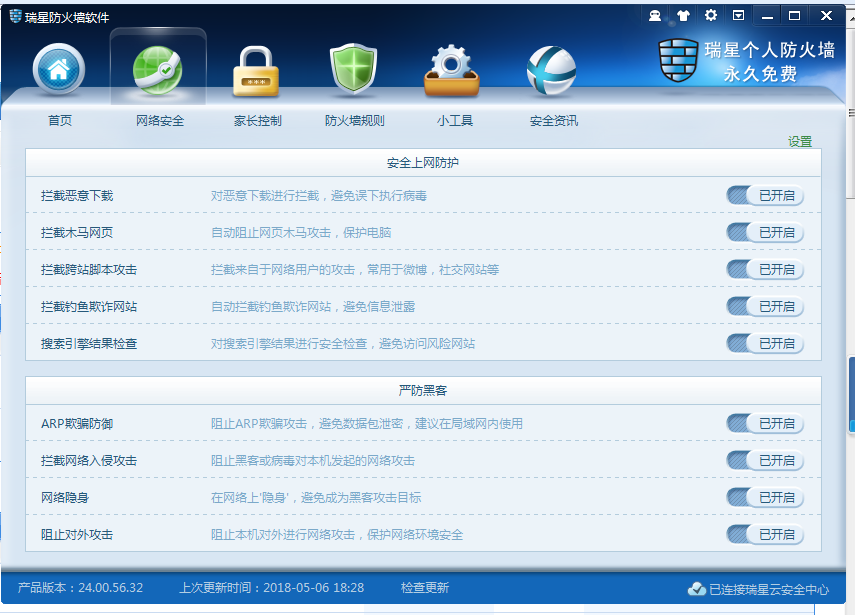The height and width of the screenshot is (615, 855).
Task: Click ARP欺骗防御 row label
Action: (x=77, y=424)
